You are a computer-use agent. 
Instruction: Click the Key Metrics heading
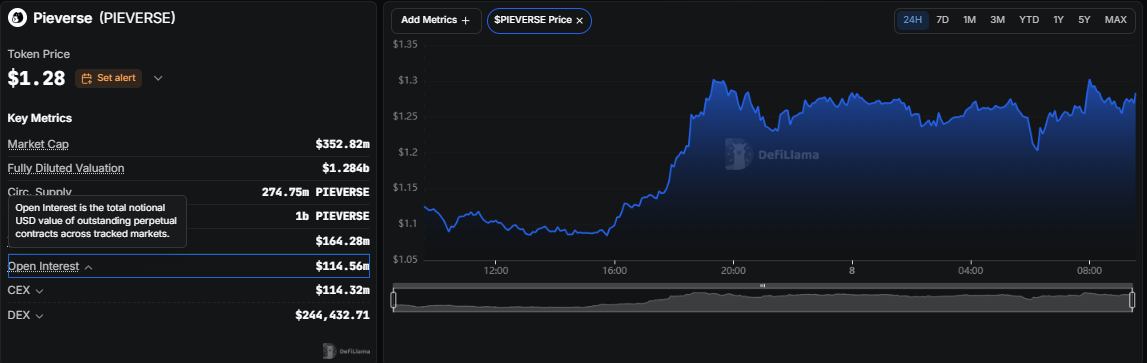point(40,118)
